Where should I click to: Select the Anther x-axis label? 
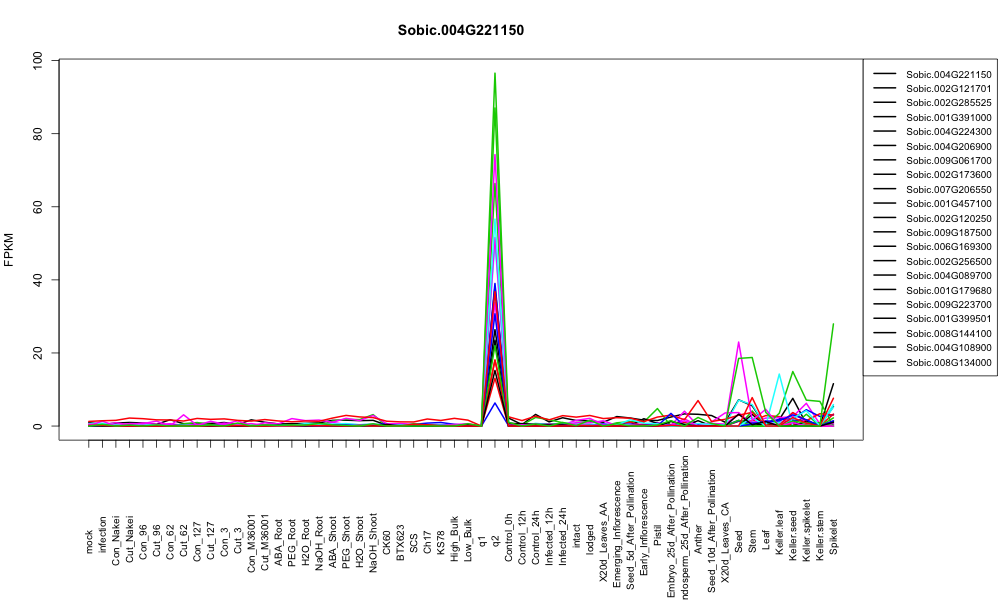pos(698,539)
